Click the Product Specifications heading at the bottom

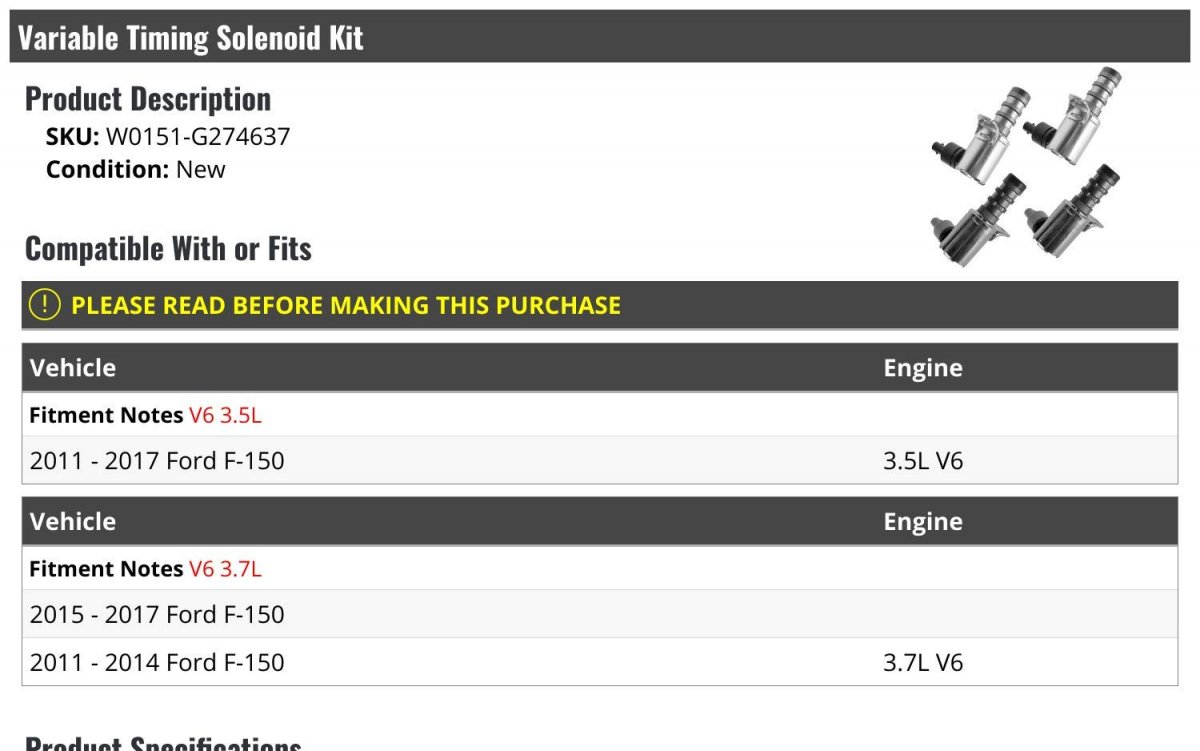pyautogui.click(x=163, y=745)
